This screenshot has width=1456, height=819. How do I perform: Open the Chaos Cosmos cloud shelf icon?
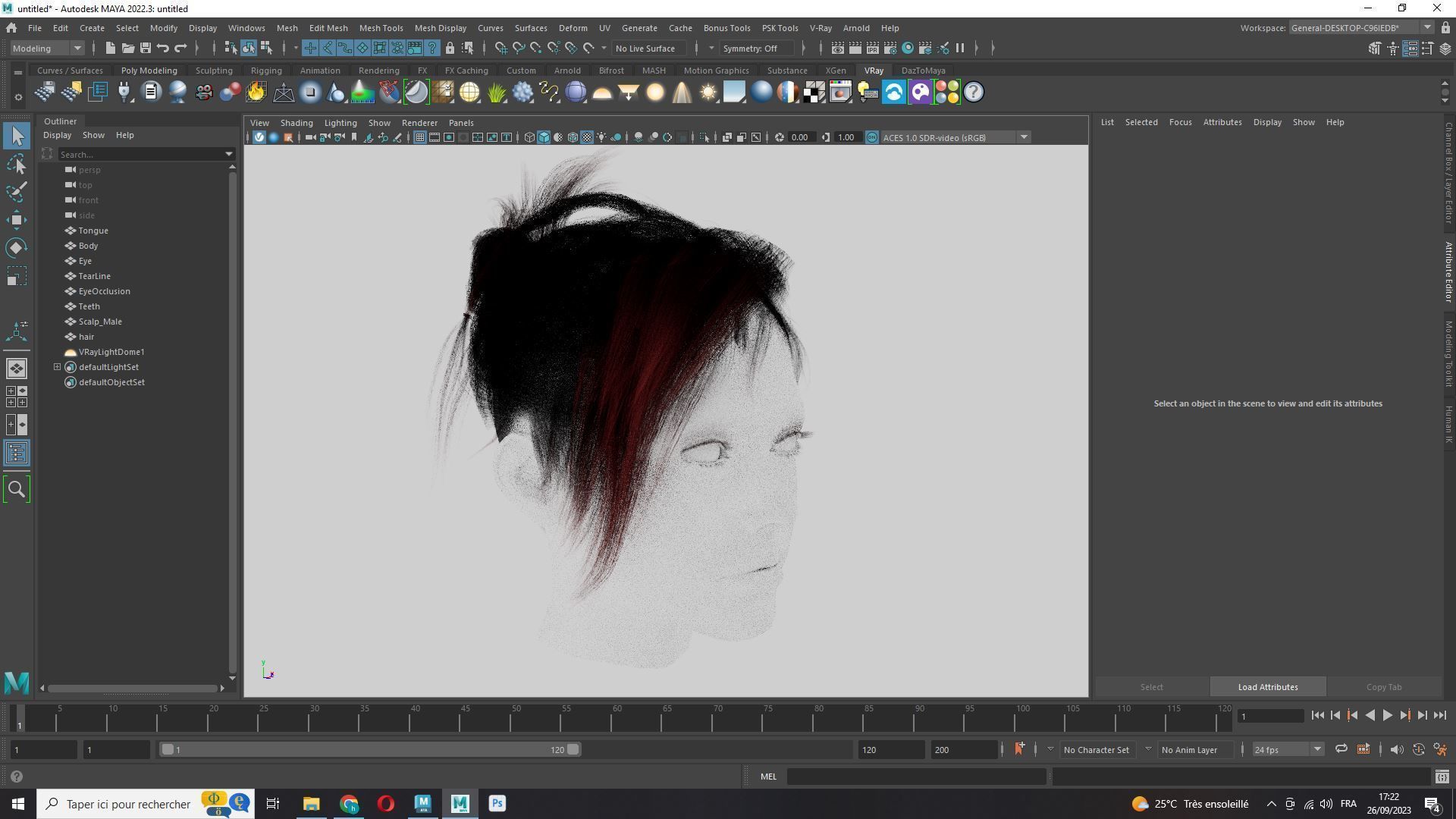[894, 93]
